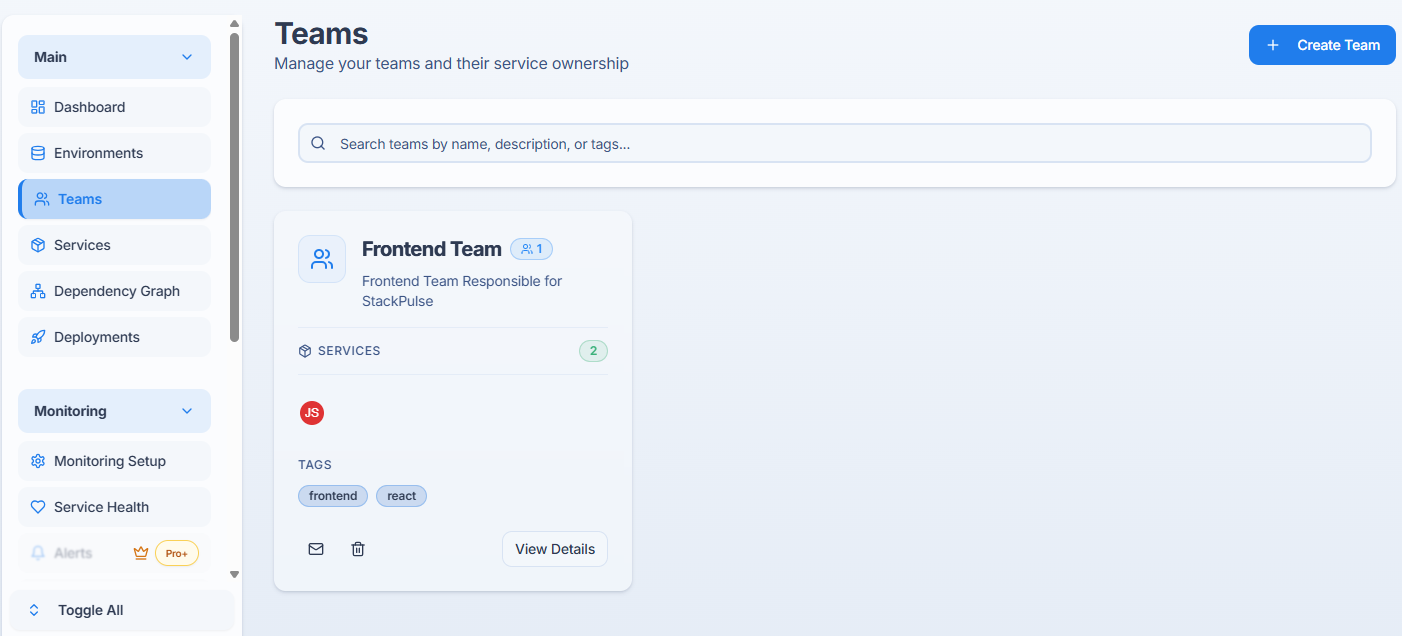The height and width of the screenshot is (636, 1402).
Task: Click the trash delete icon on team card
Action: 358,549
